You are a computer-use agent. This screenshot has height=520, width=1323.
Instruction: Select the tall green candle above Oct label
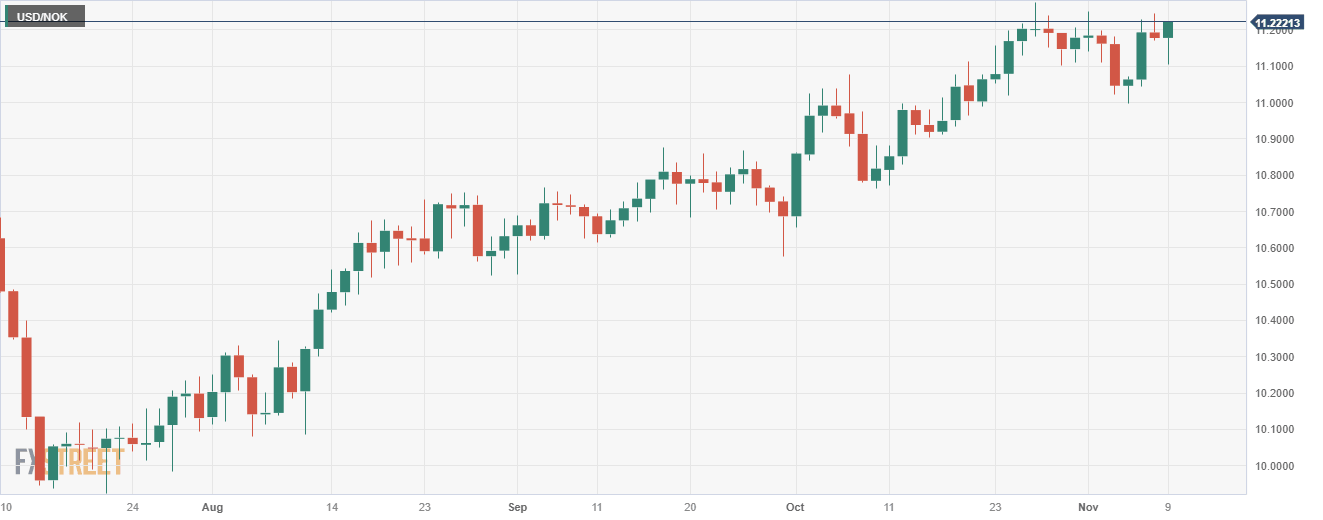point(796,185)
